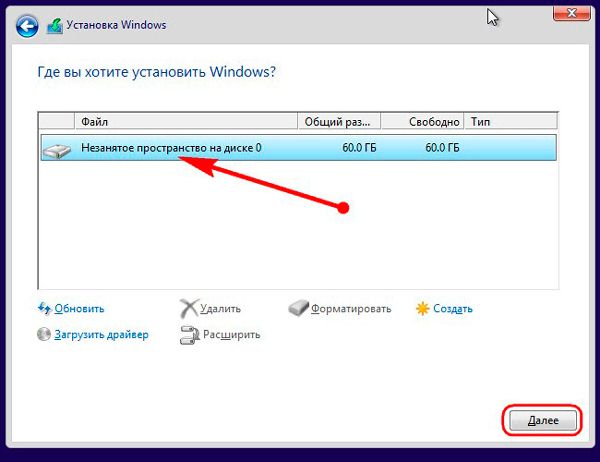Viewport: 600px width, 462px height.
Task: Click the 60.0 ГБ total size cell
Action: tap(359, 148)
